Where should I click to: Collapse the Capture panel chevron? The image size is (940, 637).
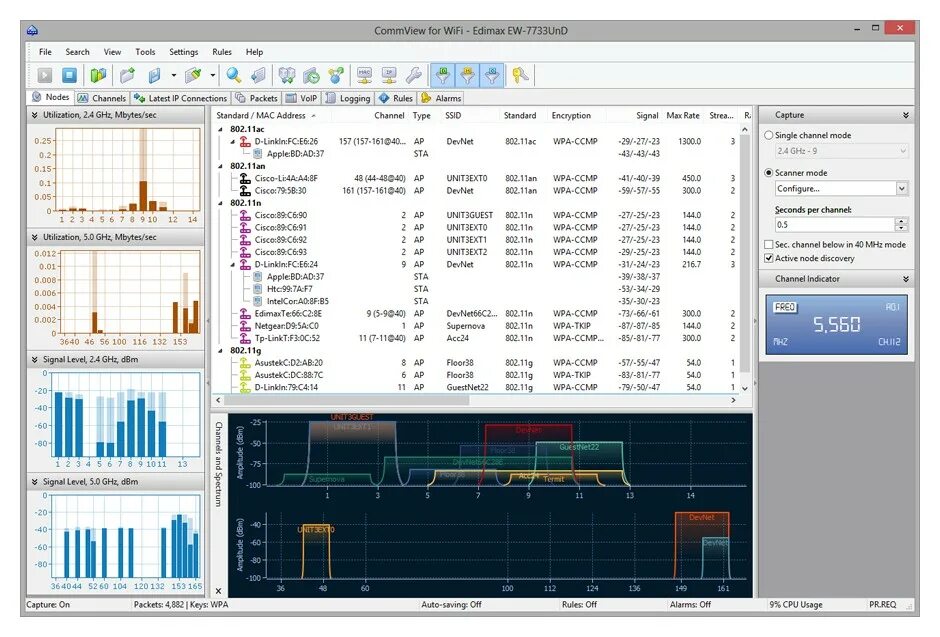point(905,115)
